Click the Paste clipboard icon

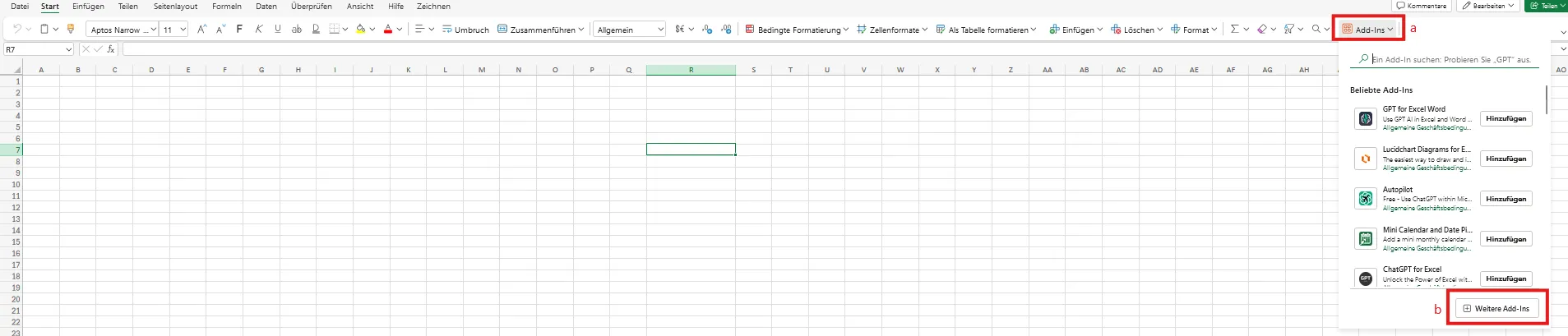(44, 29)
